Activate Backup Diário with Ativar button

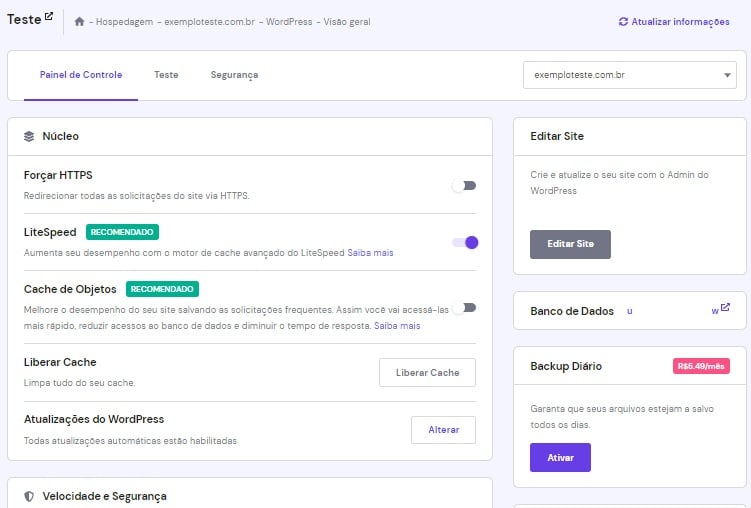[560, 458]
